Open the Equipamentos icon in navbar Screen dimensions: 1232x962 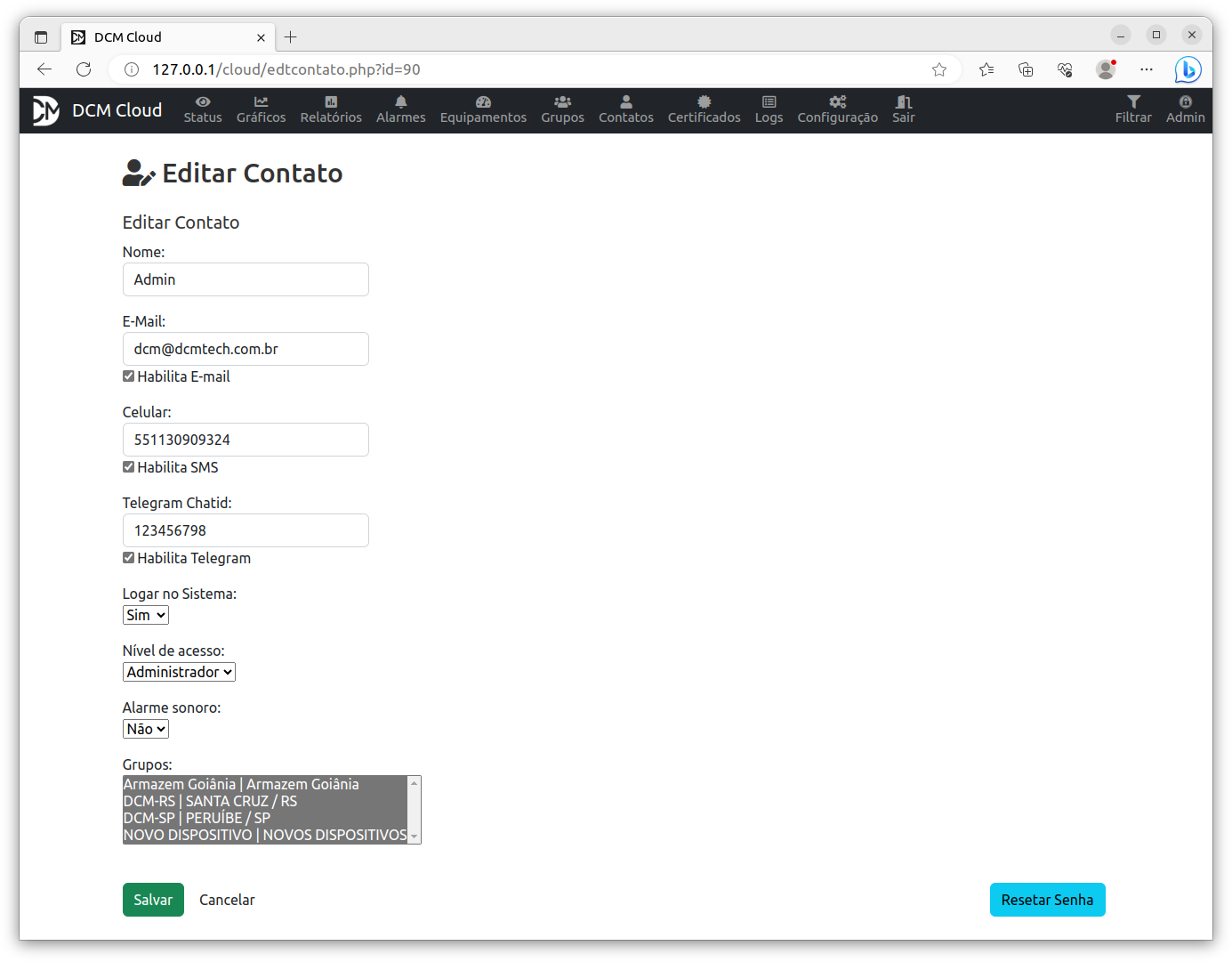pyautogui.click(x=483, y=101)
